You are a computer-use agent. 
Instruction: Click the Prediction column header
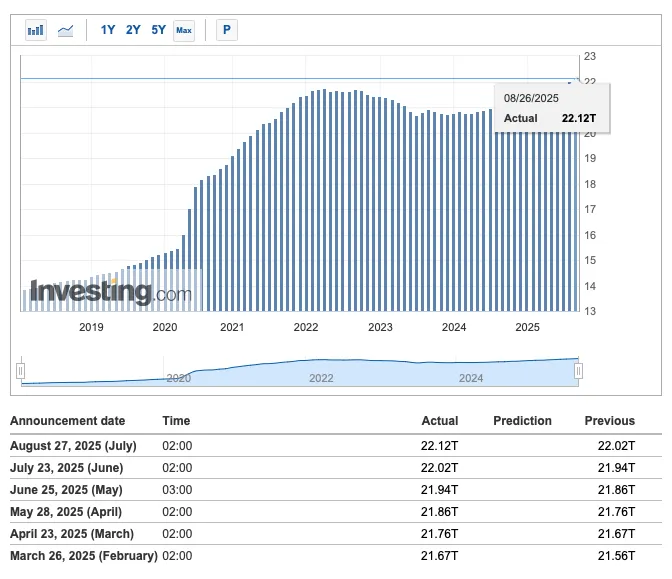[x=522, y=421]
